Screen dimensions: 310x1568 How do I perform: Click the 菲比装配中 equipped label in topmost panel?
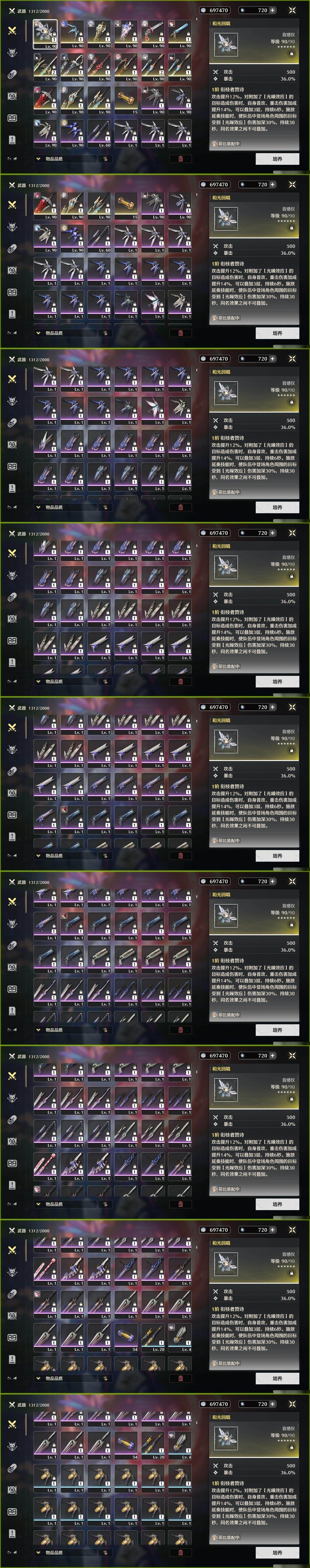[225, 144]
